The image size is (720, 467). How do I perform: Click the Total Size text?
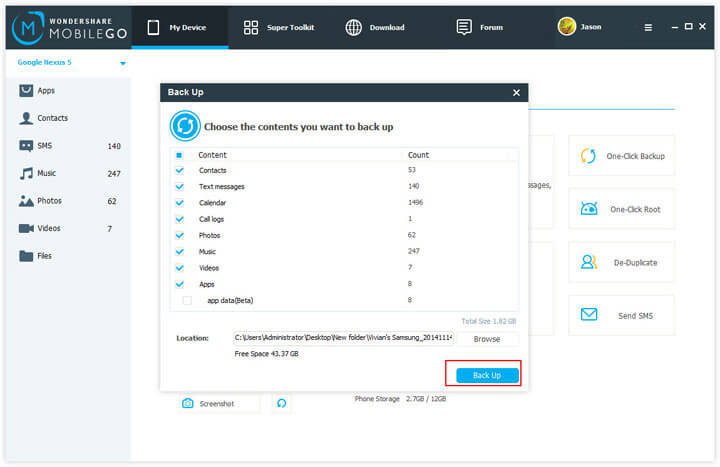point(489,321)
